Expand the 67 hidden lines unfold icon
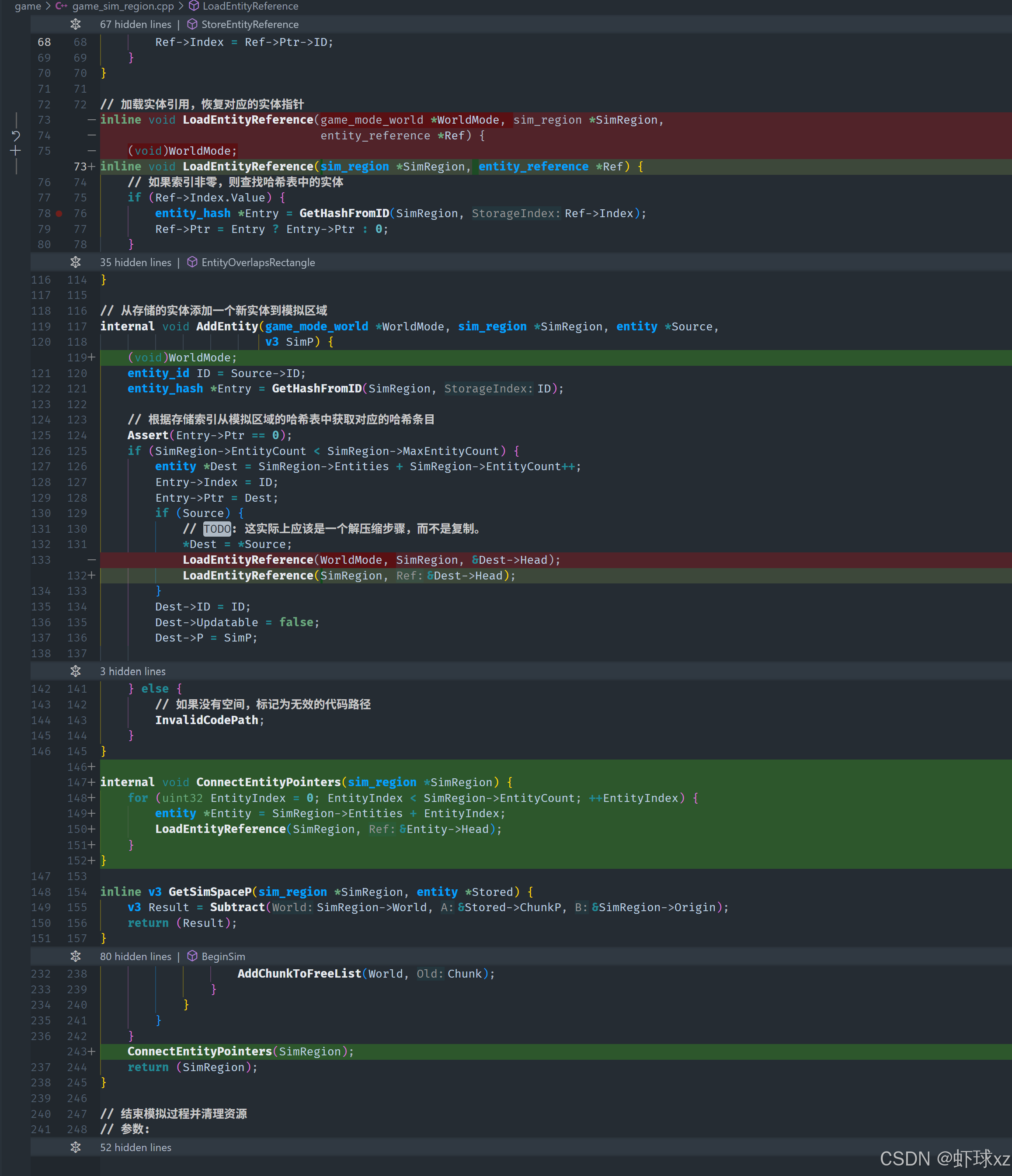Viewport: 1012px width, 1176px height. click(x=75, y=24)
